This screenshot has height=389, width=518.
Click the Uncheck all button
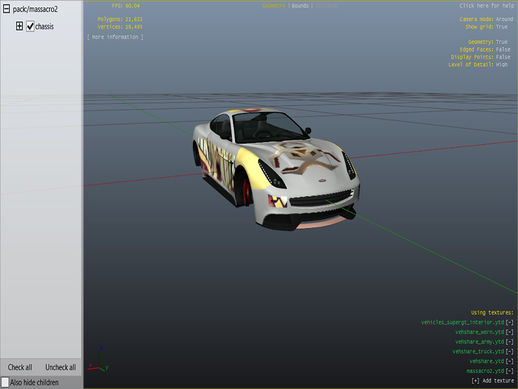(x=61, y=367)
